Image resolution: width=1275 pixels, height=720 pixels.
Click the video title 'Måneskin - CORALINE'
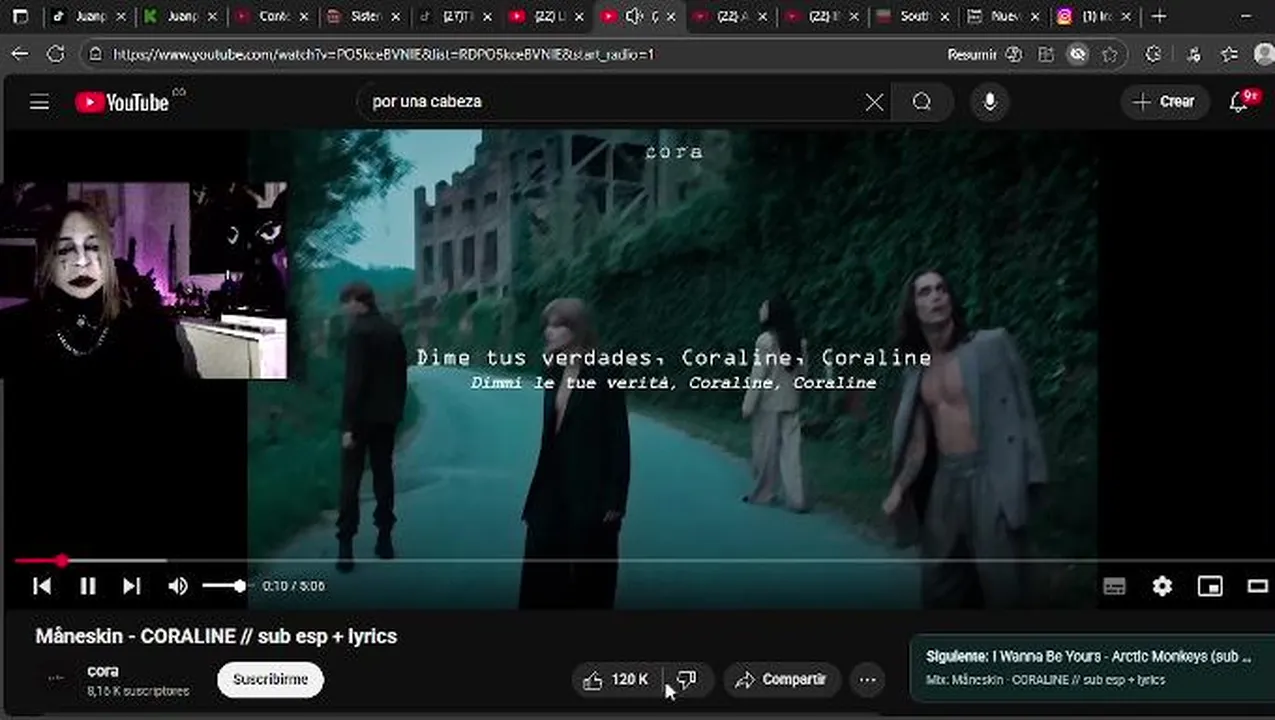[216, 636]
